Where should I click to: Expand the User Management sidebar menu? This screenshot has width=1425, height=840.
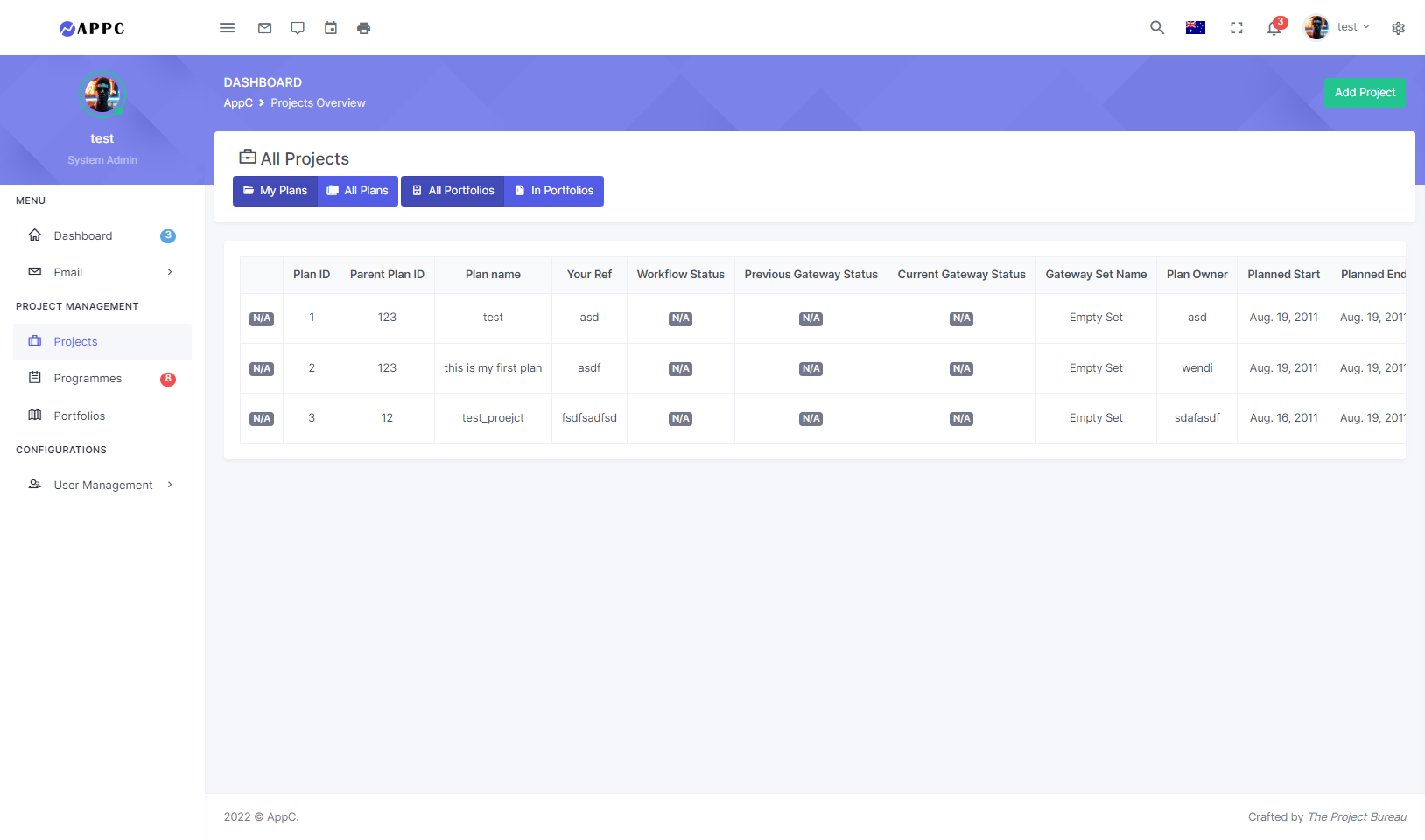[x=102, y=485]
